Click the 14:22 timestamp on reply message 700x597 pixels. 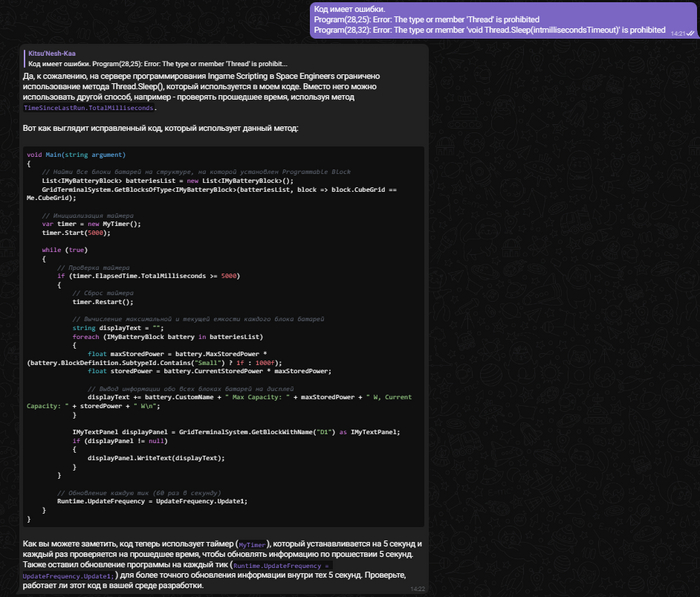click(417, 589)
